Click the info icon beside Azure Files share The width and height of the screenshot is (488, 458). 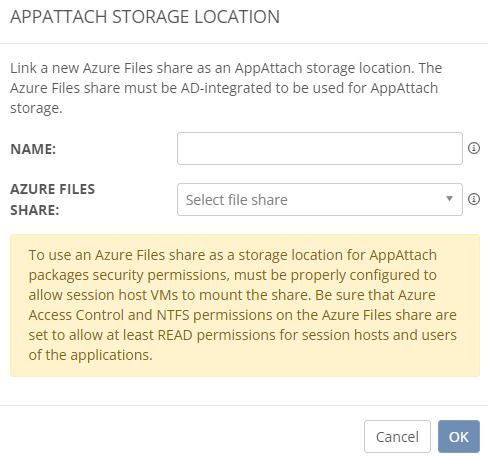coord(474,199)
